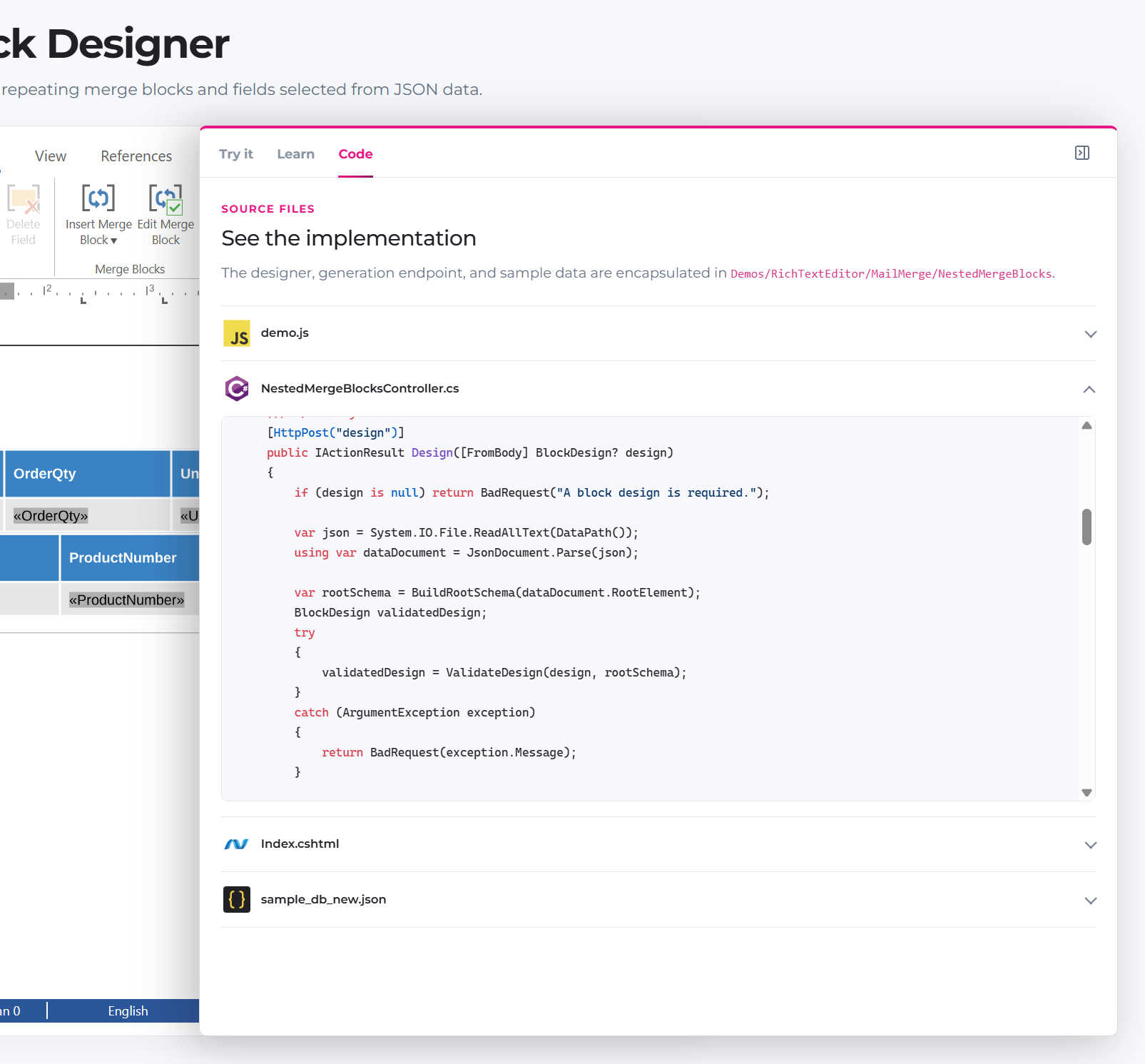Click the sample_db_new.json file name
Screen dimensions: 1145x1064
[323, 900]
